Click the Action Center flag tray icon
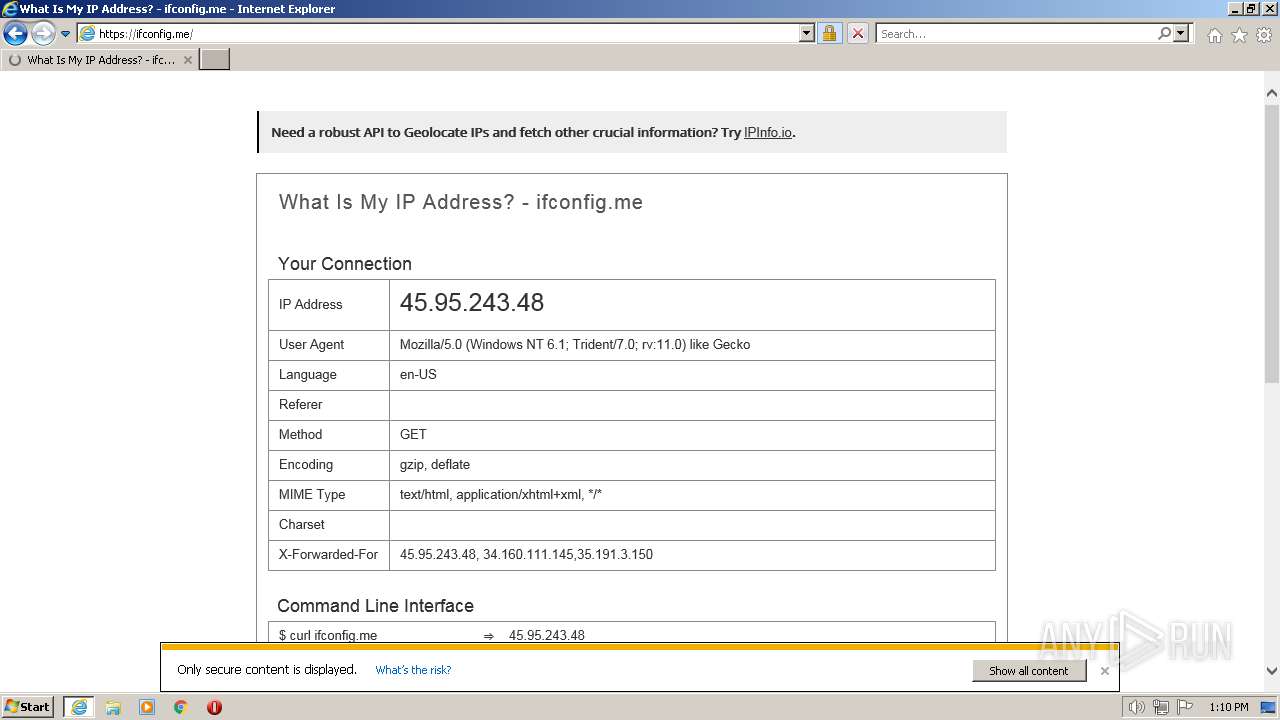 click(x=1185, y=707)
